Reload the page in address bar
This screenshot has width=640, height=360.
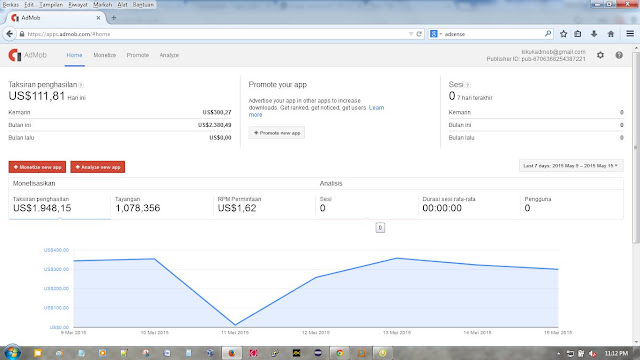(x=419, y=34)
